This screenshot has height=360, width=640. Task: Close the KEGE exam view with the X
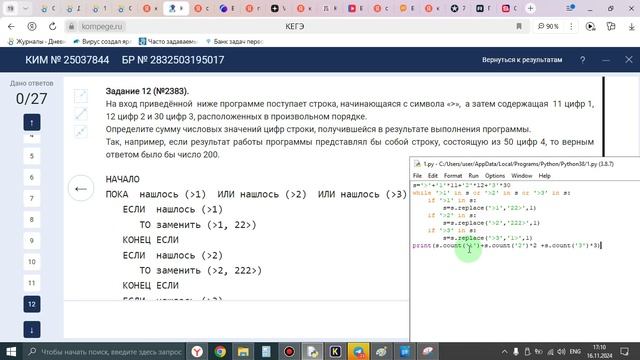coord(629,60)
